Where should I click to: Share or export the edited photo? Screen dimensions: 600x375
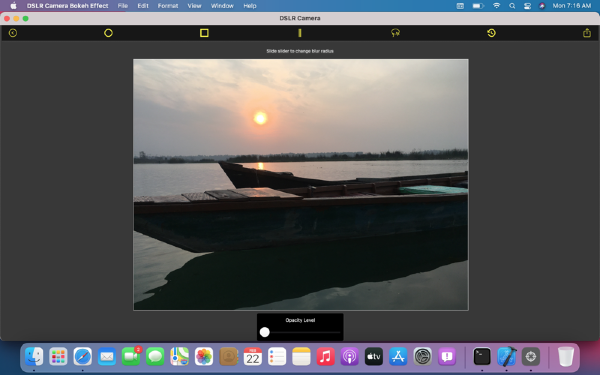[587, 33]
